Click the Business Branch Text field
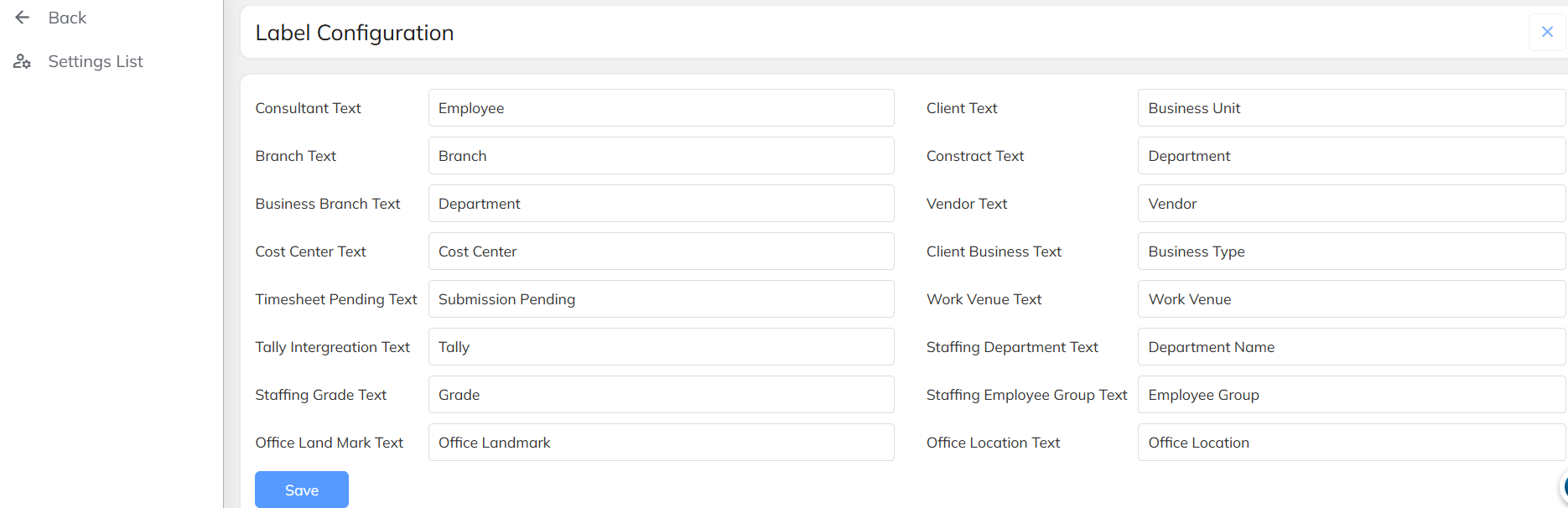Screen dimensions: 1568x508 click(x=661, y=204)
